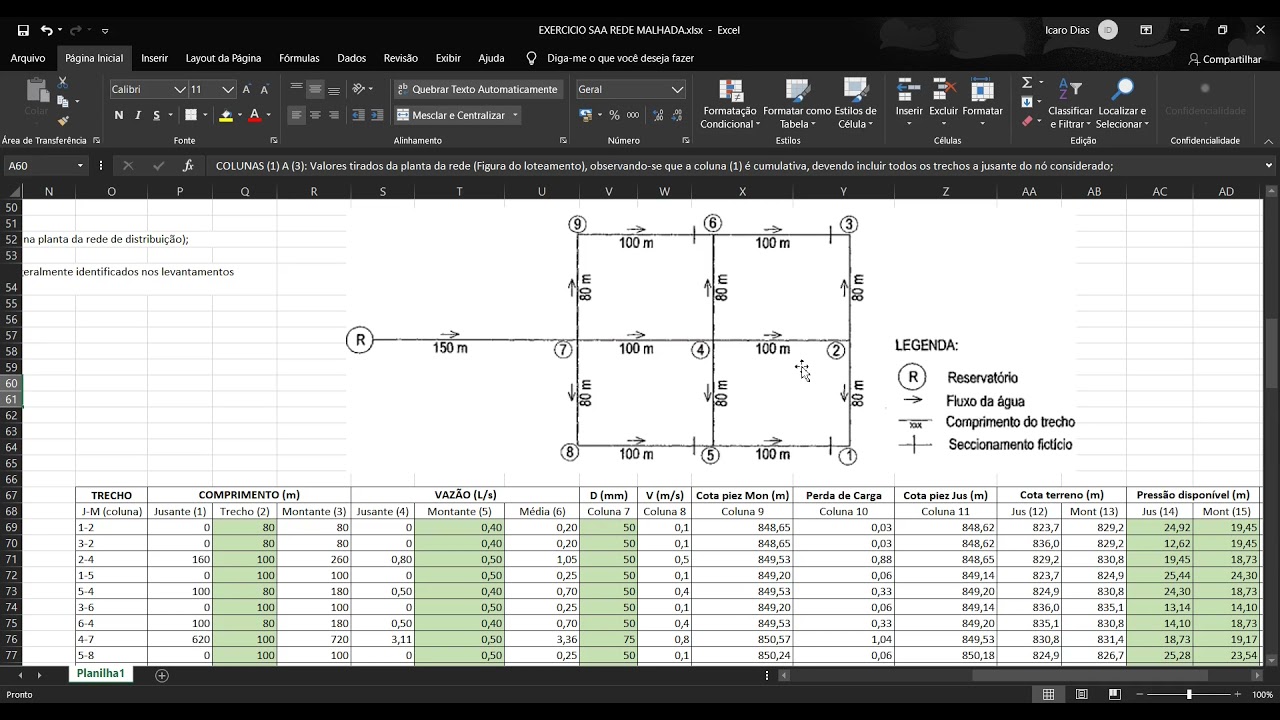Increase indent in the Alinhamento group

(x=377, y=115)
